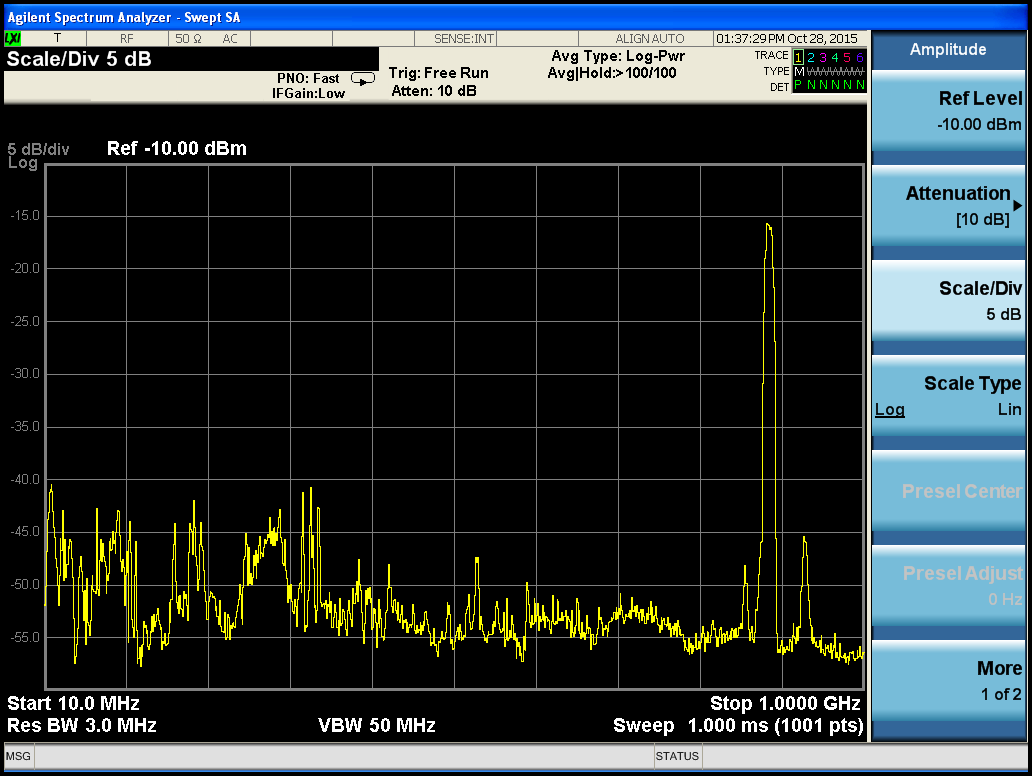Click the tallest signal peak on the trace

768,226
